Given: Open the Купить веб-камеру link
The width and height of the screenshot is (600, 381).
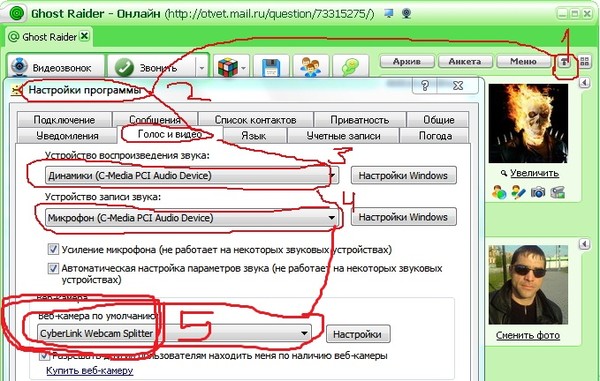Looking at the screenshot, I should (x=90, y=371).
